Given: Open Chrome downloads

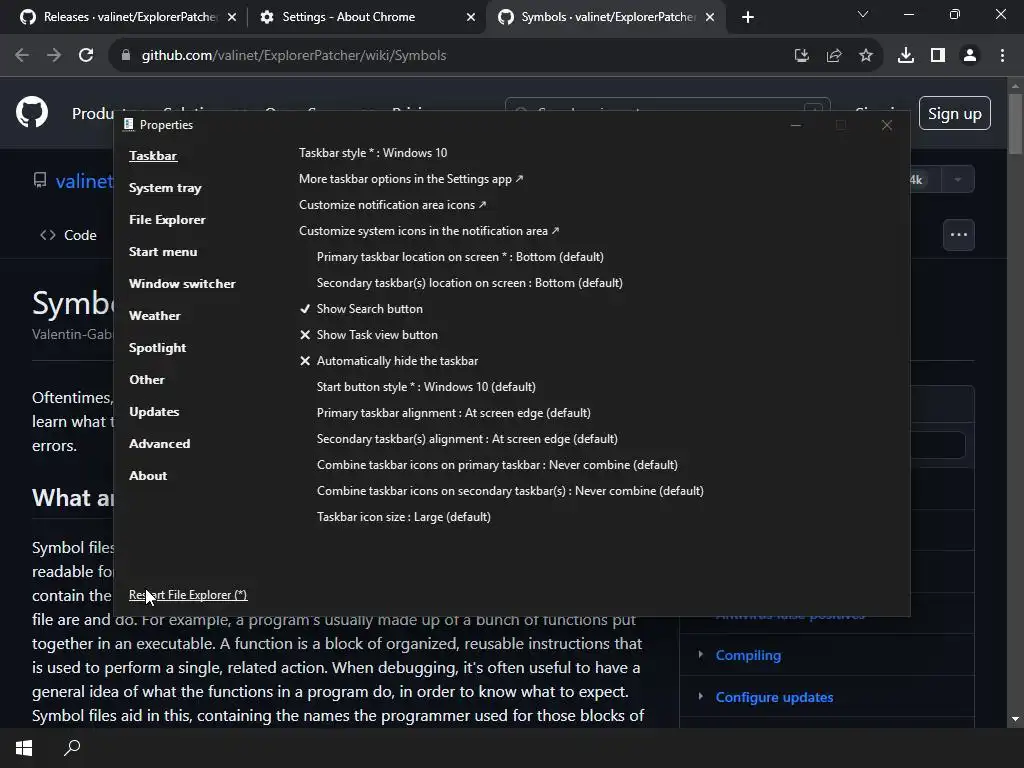Looking at the screenshot, I should click(906, 56).
